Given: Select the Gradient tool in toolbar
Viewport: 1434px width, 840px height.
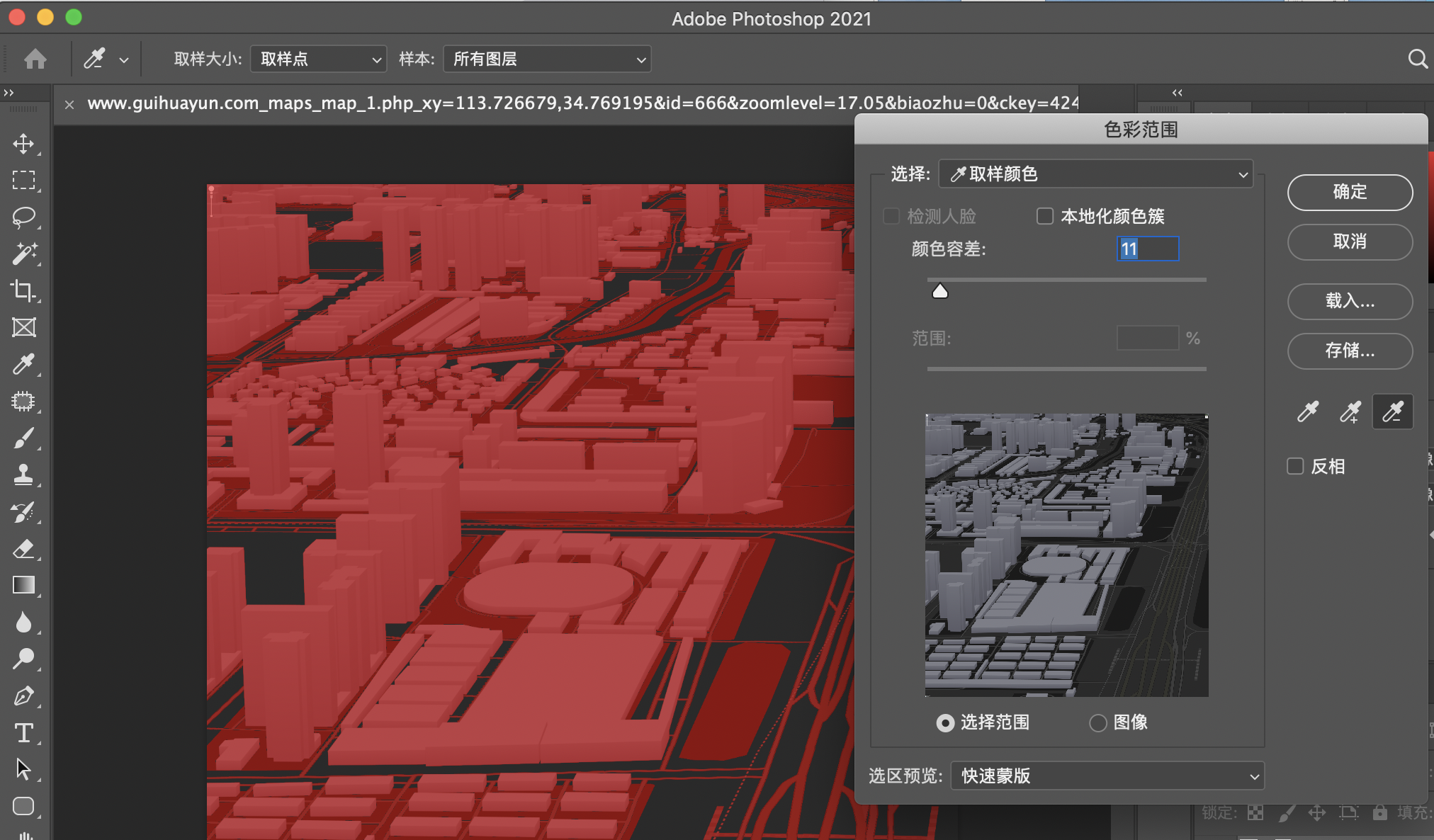Looking at the screenshot, I should (22, 582).
